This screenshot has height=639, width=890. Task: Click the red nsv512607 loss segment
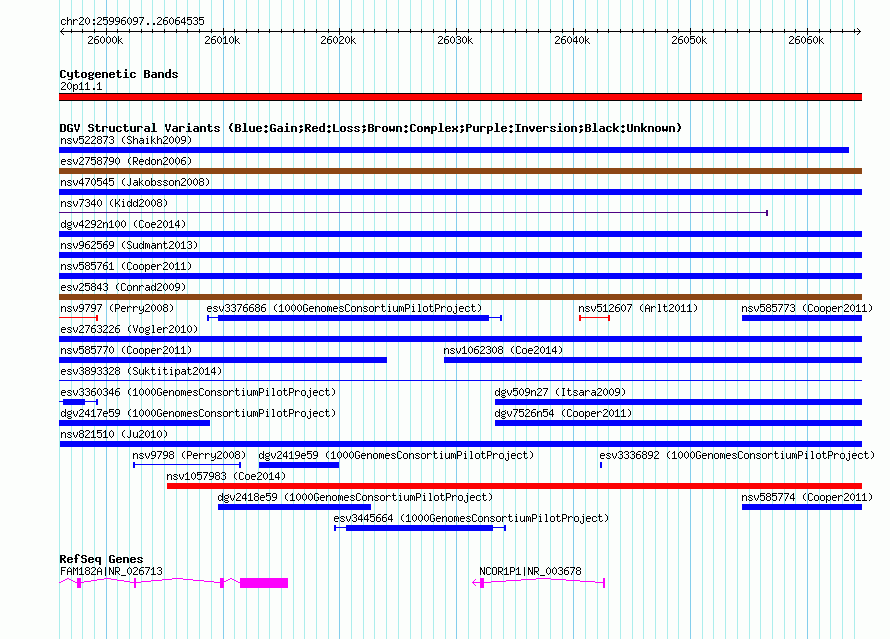[x=594, y=318]
